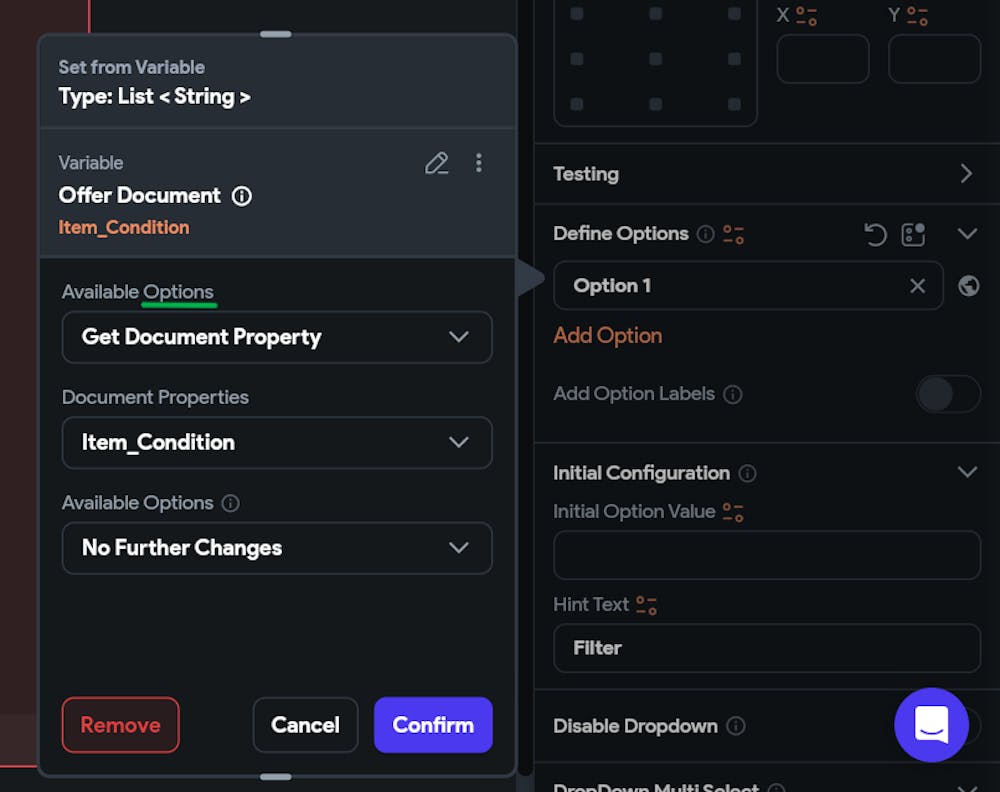
Task: Click the info icon beside Offer Document
Action: pyautogui.click(x=242, y=196)
